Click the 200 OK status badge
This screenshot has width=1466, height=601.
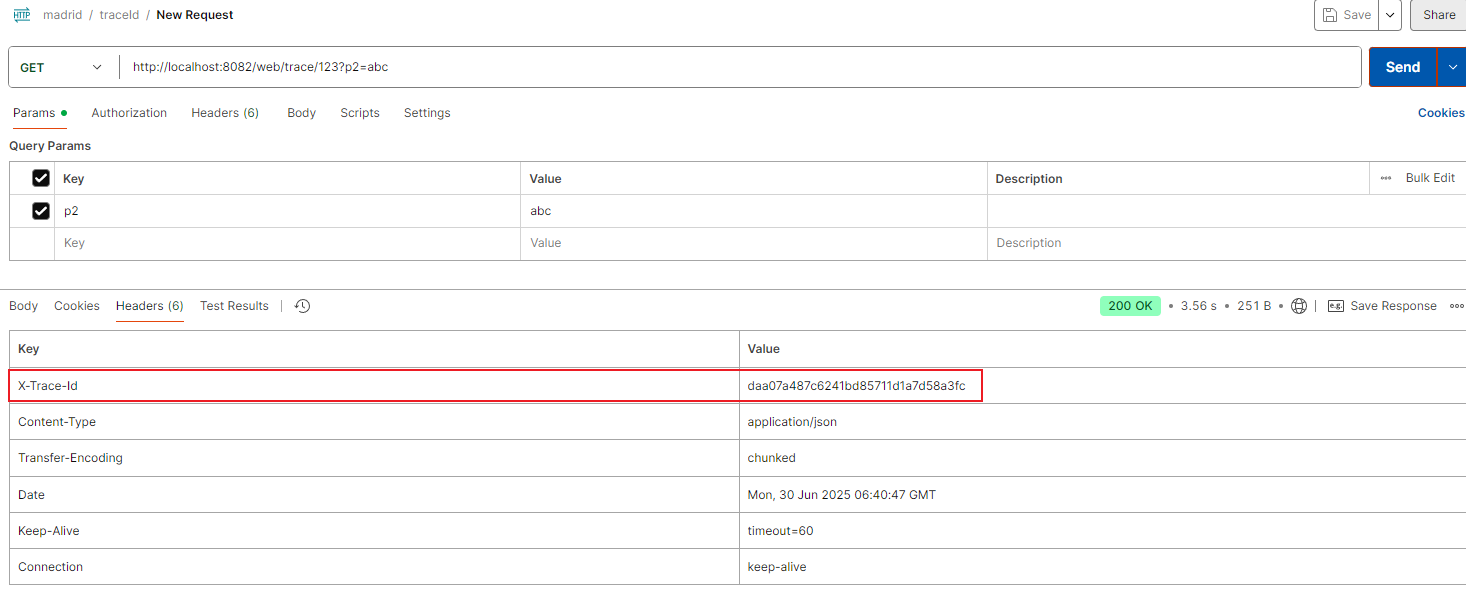click(1130, 305)
